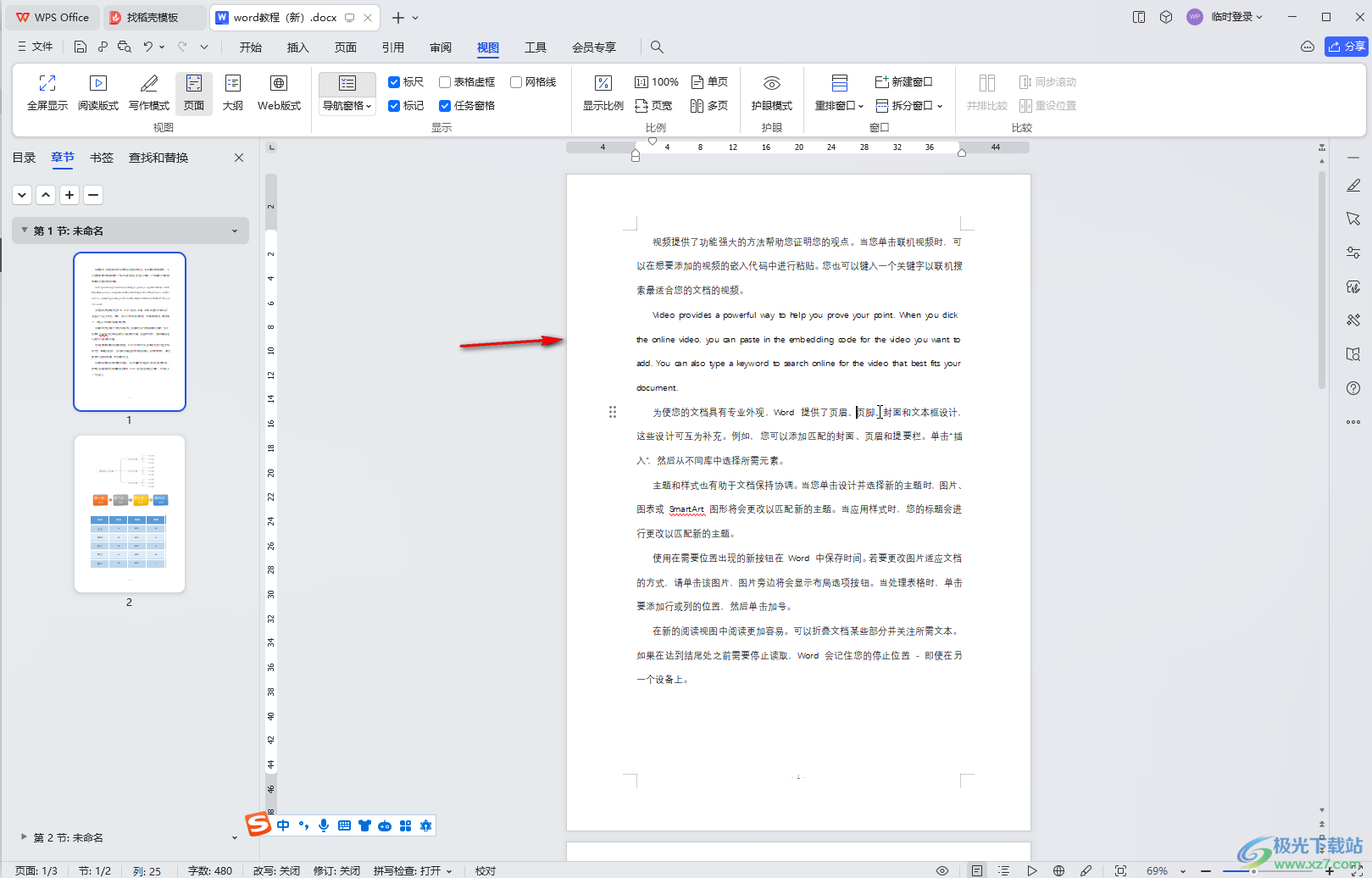This screenshot has width=1372, height=878.
Task: Open the References ribbon tab
Action: (x=393, y=47)
